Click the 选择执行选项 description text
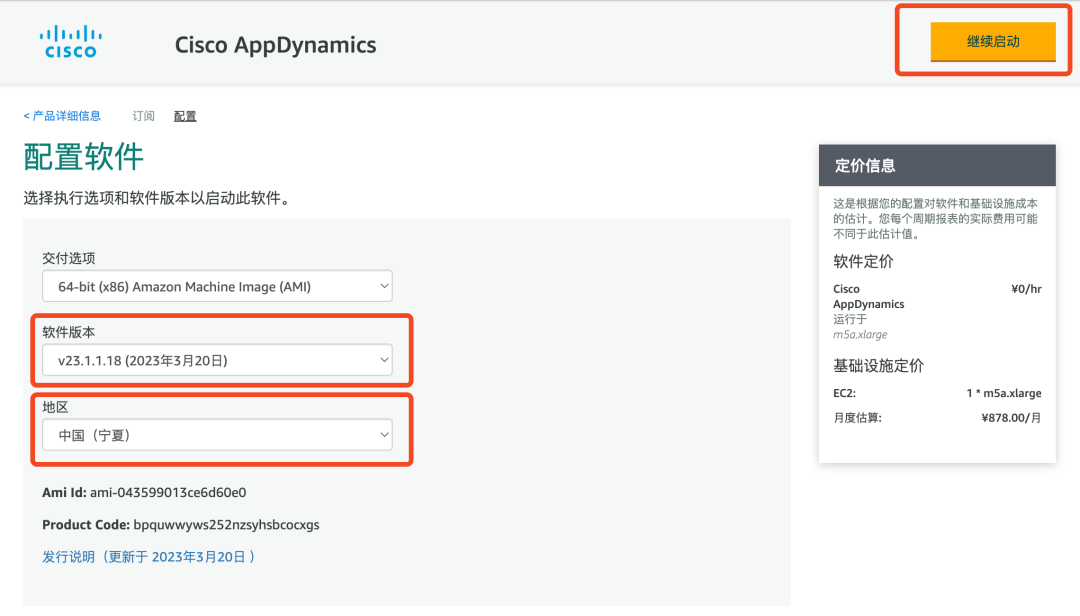1080x616 pixels. pyautogui.click(x=156, y=198)
